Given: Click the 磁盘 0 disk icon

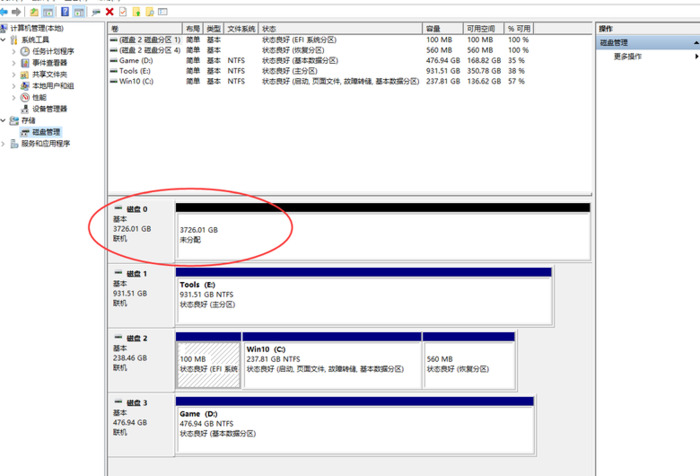Looking at the screenshot, I should click(120, 208).
